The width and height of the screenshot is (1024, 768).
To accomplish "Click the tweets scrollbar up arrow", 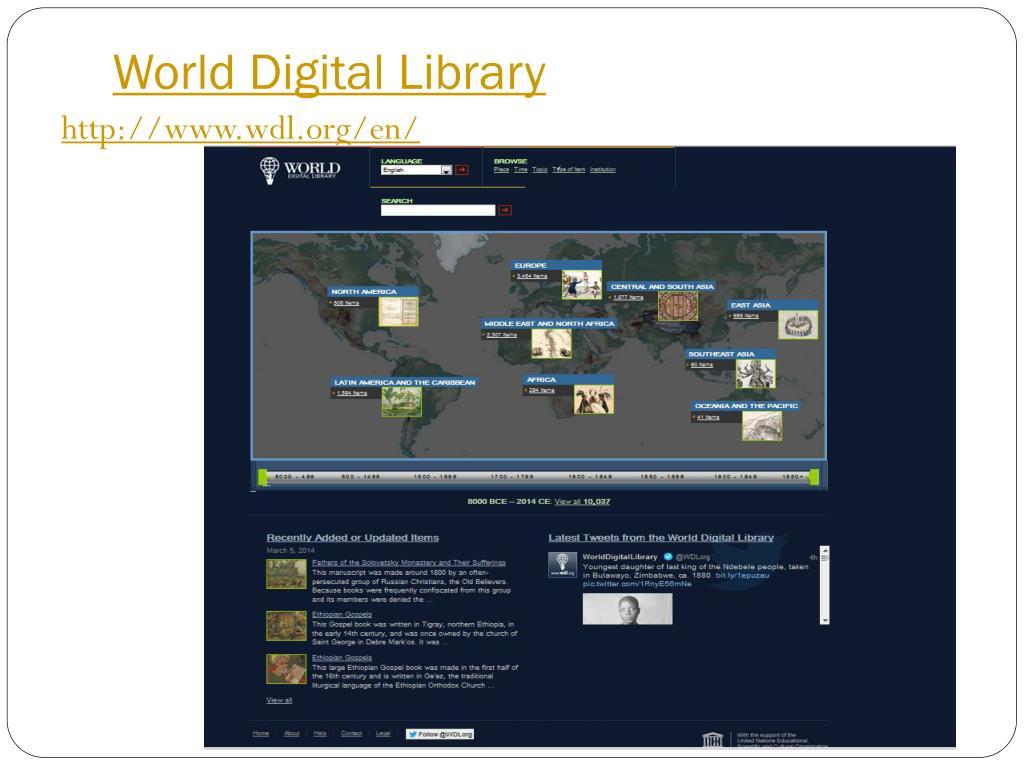I will (825, 551).
